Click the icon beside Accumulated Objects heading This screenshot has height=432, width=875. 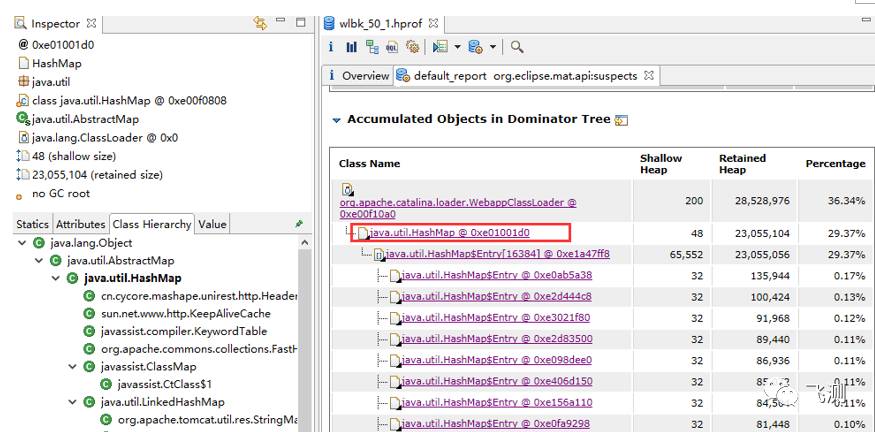(621, 120)
